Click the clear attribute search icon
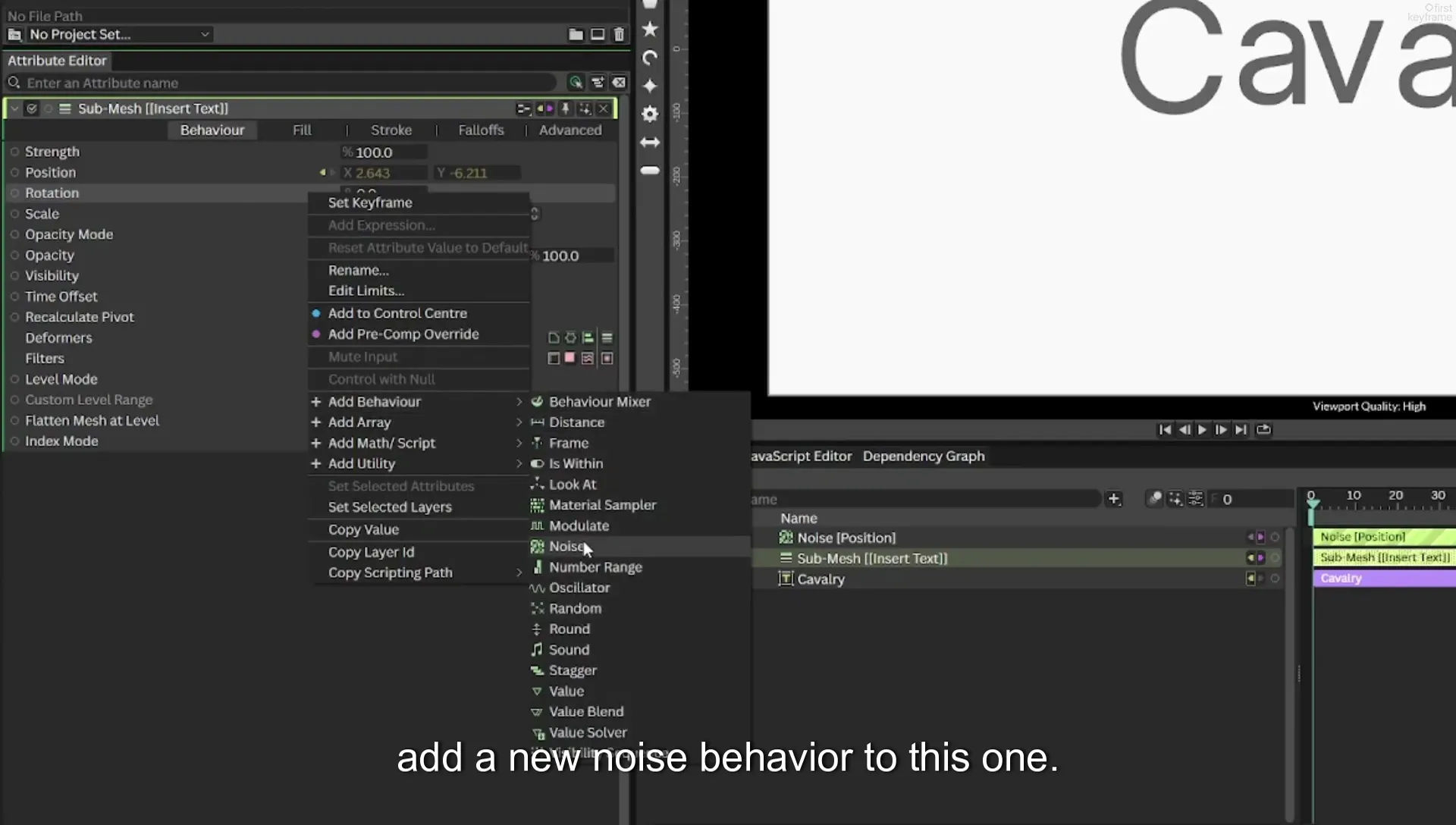1456x825 pixels. (x=619, y=83)
